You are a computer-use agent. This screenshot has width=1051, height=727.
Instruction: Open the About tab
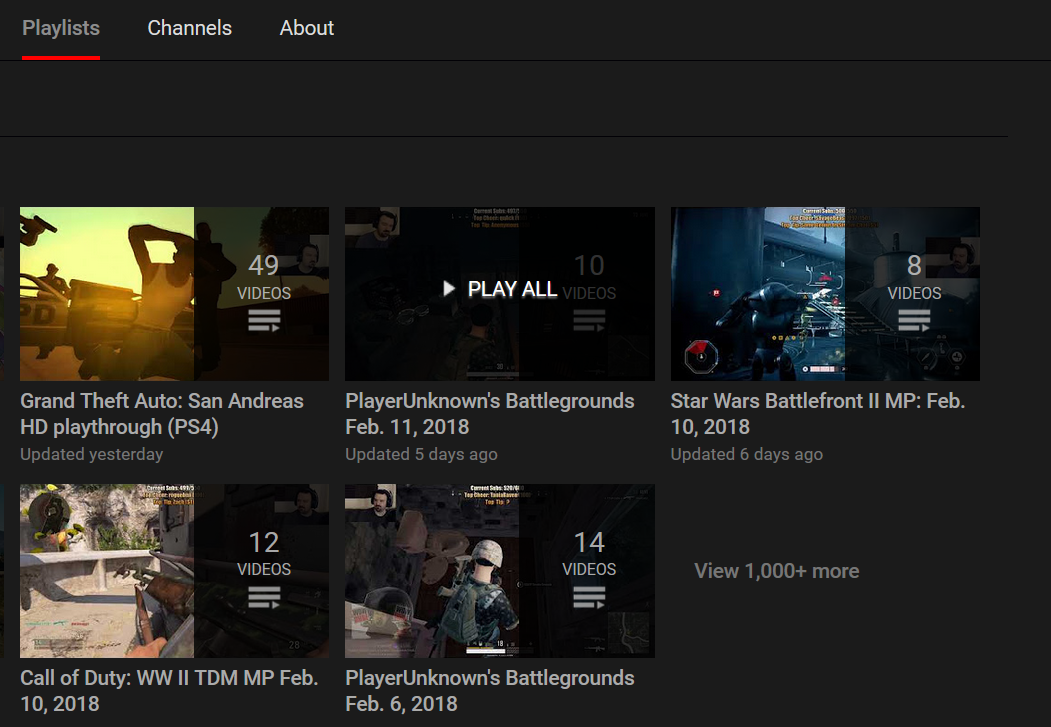pyautogui.click(x=306, y=28)
